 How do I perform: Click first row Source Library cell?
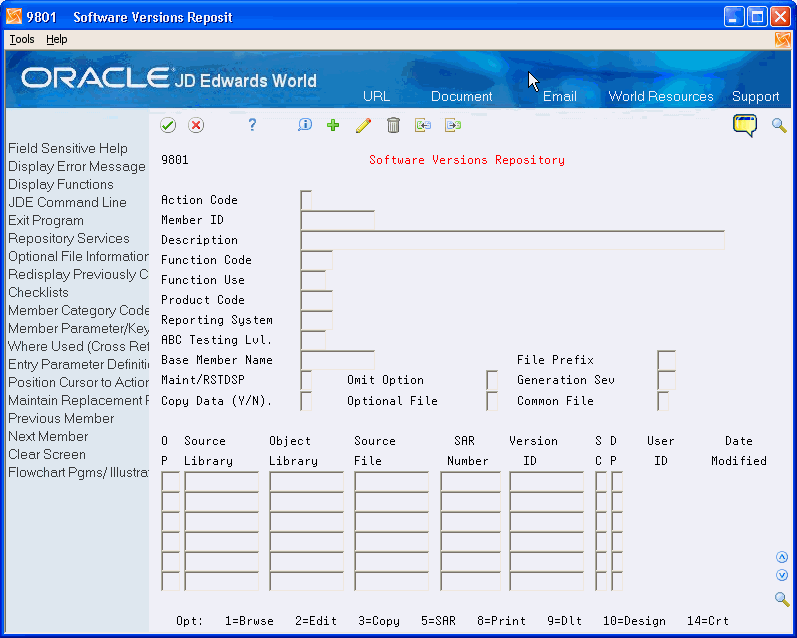point(222,481)
